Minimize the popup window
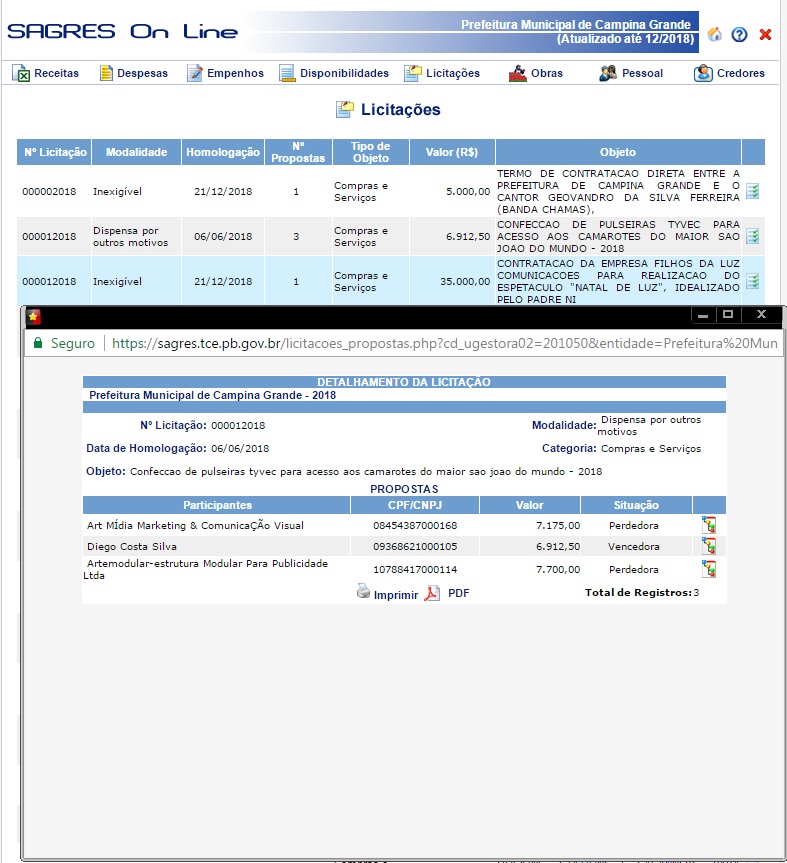Screen dimensions: 787x863 703,314
